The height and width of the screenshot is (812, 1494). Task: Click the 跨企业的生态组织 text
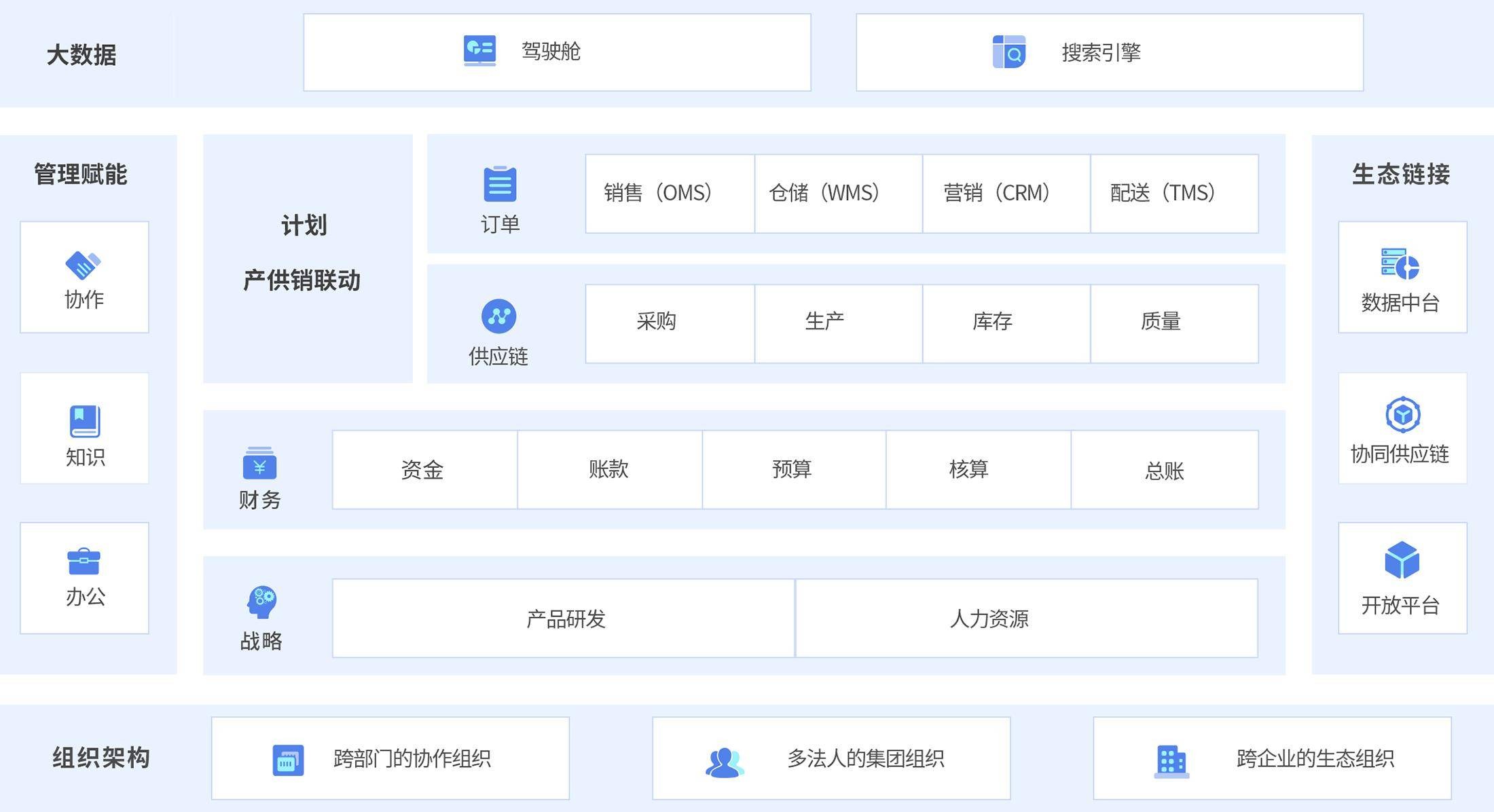pyautogui.click(x=1315, y=758)
